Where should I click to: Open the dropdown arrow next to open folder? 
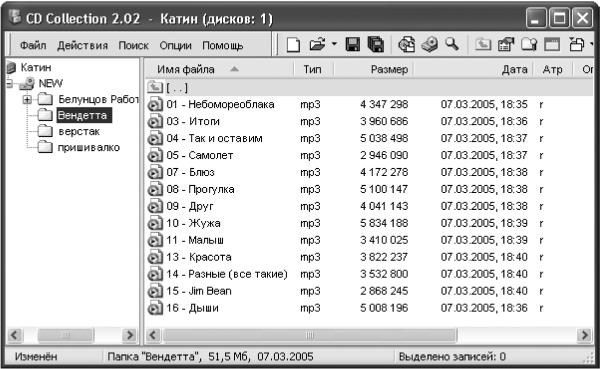click(x=334, y=44)
